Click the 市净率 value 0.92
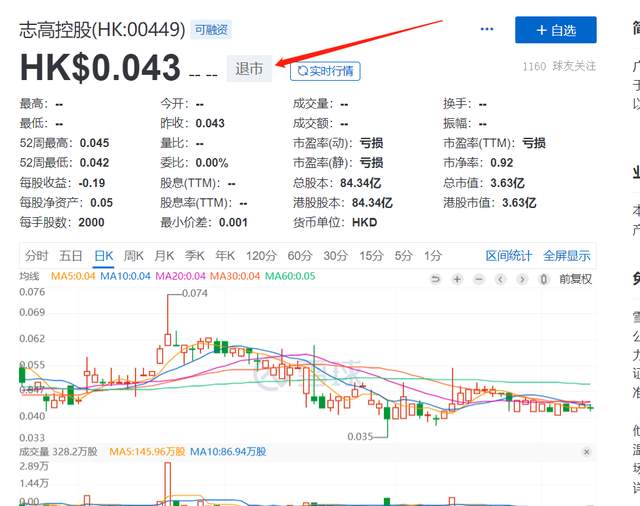Viewport: 640px width, 506px height. tap(501, 163)
